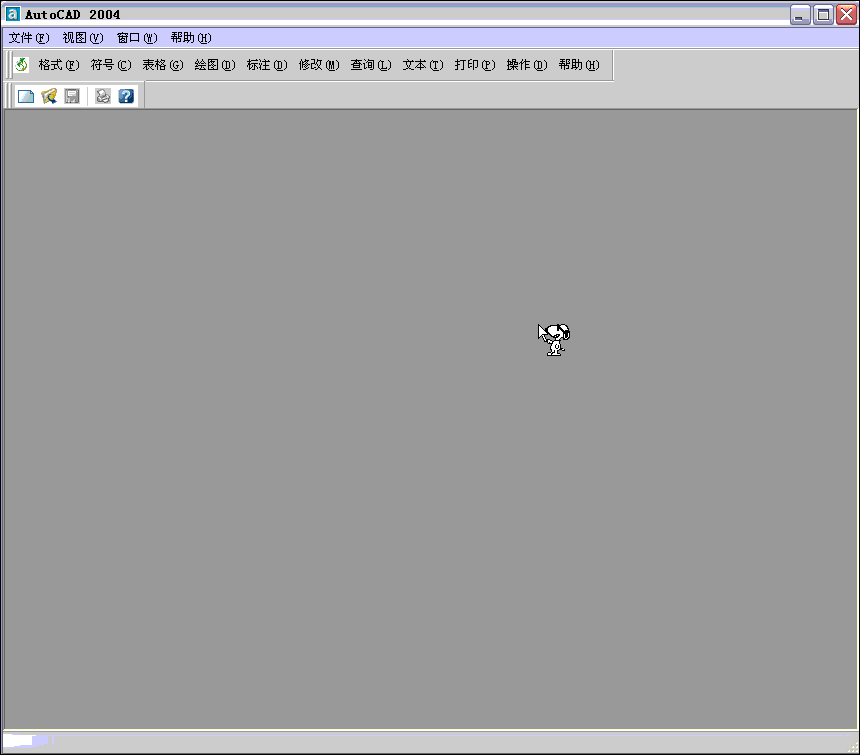The height and width of the screenshot is (755, 860).
Task: Click the AutoCAD icon in the title bar
Action: 12,13
